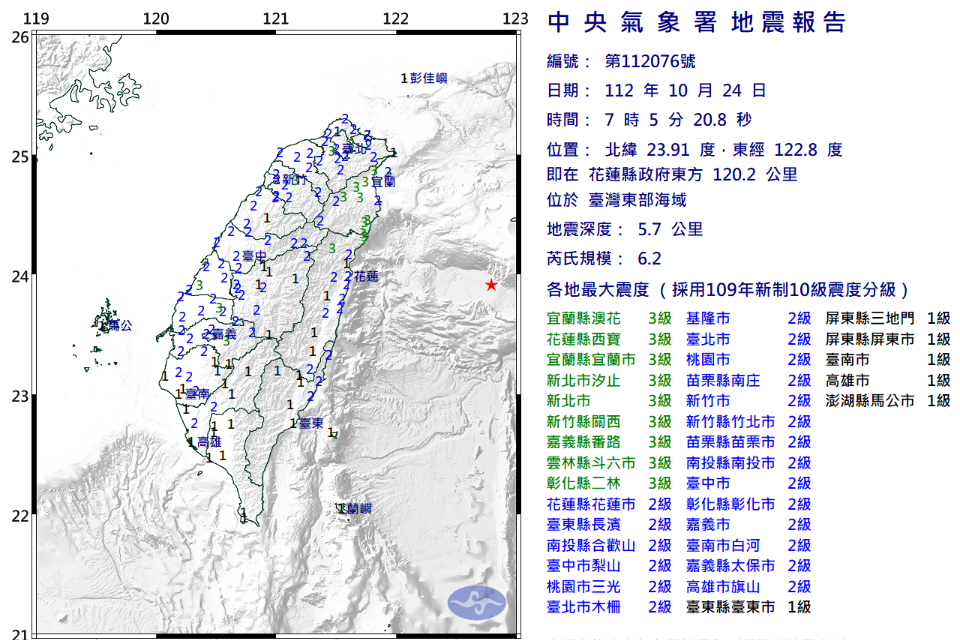Click the 彭佳嶼 station label on the map
Image resolution: width=960 pixels, height=640 pixels.
[x=429, y=78]
